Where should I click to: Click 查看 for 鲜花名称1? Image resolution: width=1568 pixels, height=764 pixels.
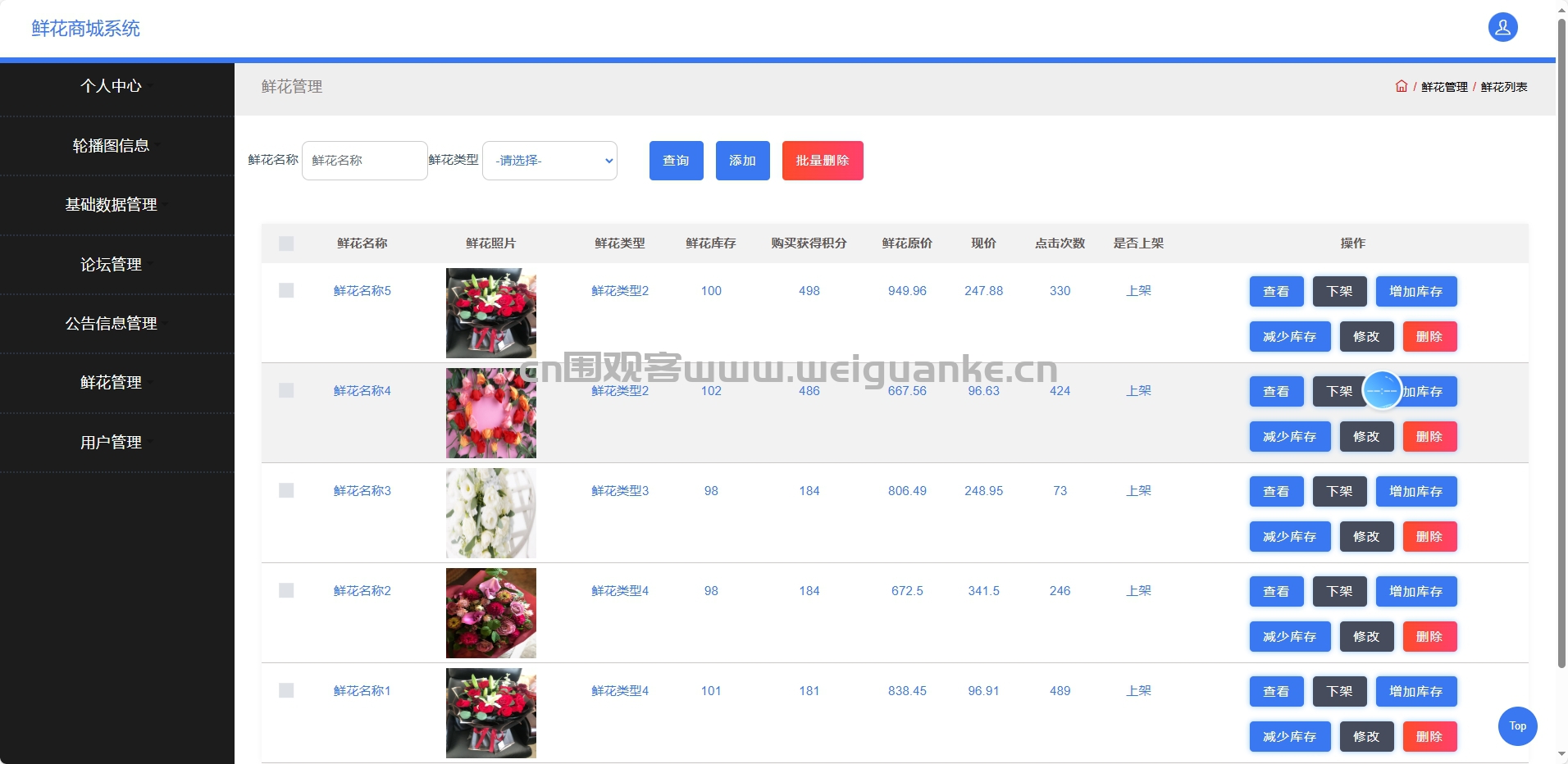click(1276, 691)
